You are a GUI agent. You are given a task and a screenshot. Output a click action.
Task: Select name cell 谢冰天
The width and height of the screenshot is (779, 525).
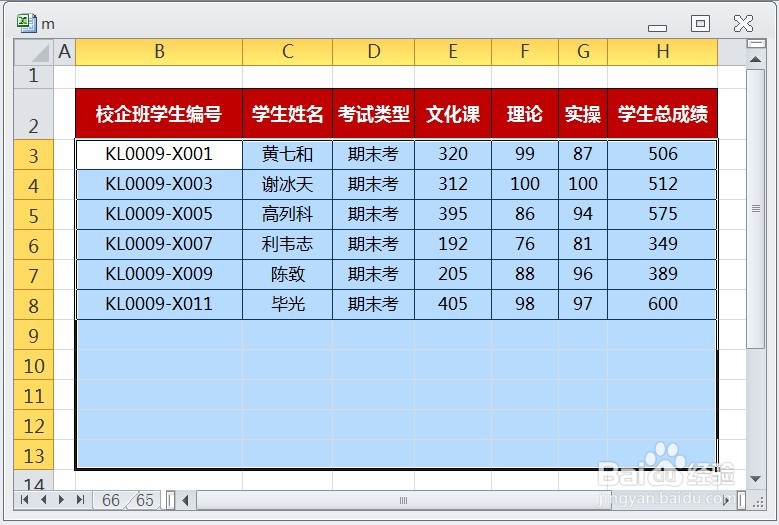point(288,185)
